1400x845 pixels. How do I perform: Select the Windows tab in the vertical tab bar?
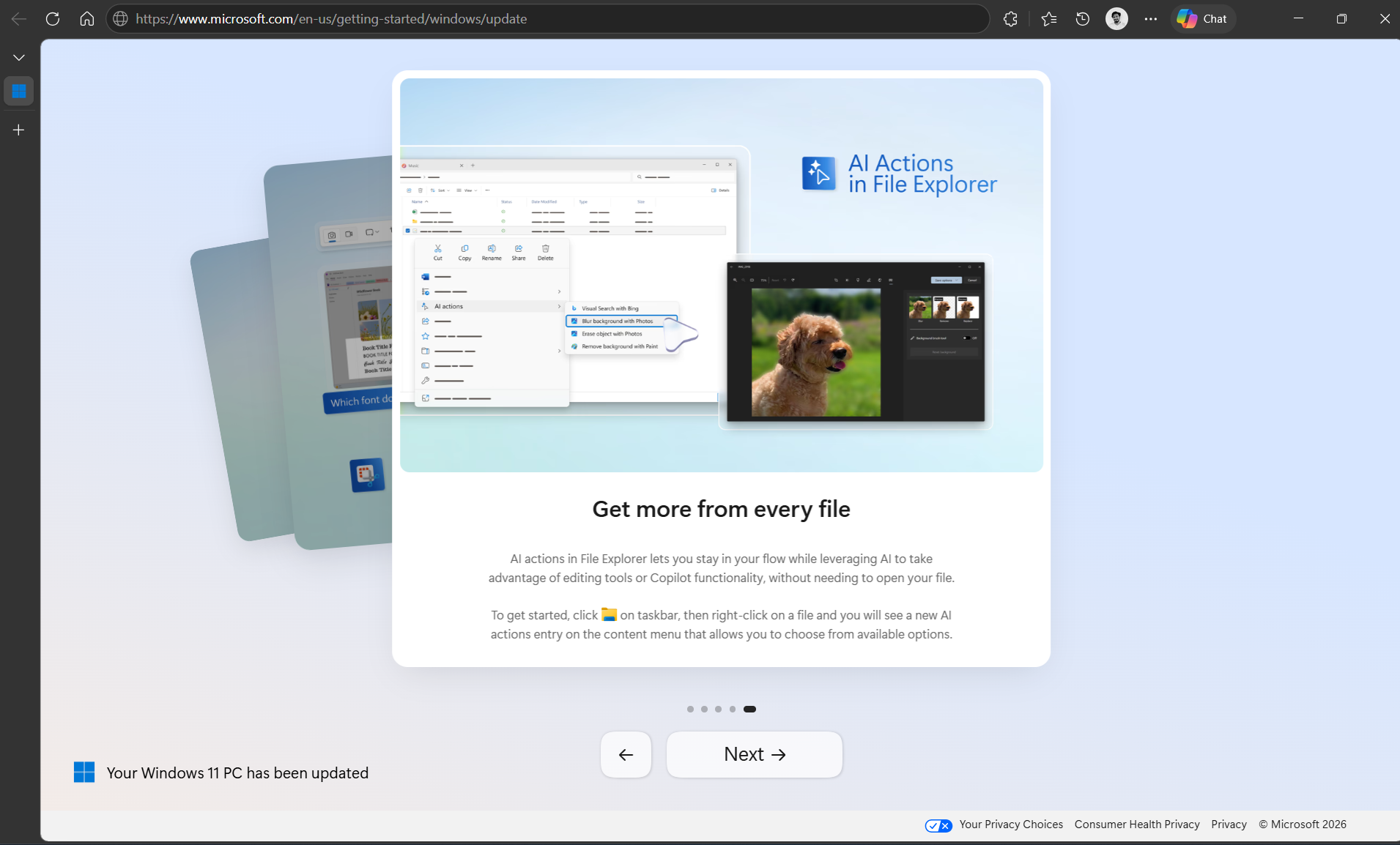pos(18,90)
